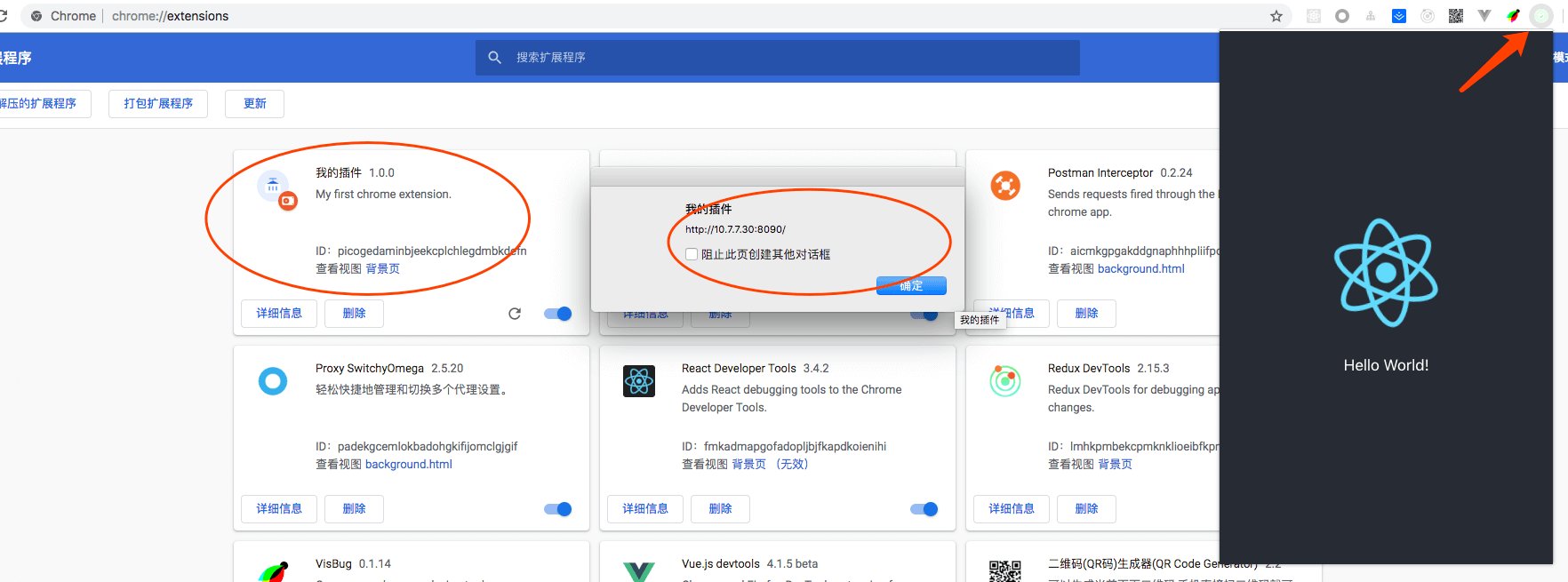Click Proxy SwitchyOmega 2.5.20 title
Screen dimensions: 1568x582
click(x=389, y=368)
